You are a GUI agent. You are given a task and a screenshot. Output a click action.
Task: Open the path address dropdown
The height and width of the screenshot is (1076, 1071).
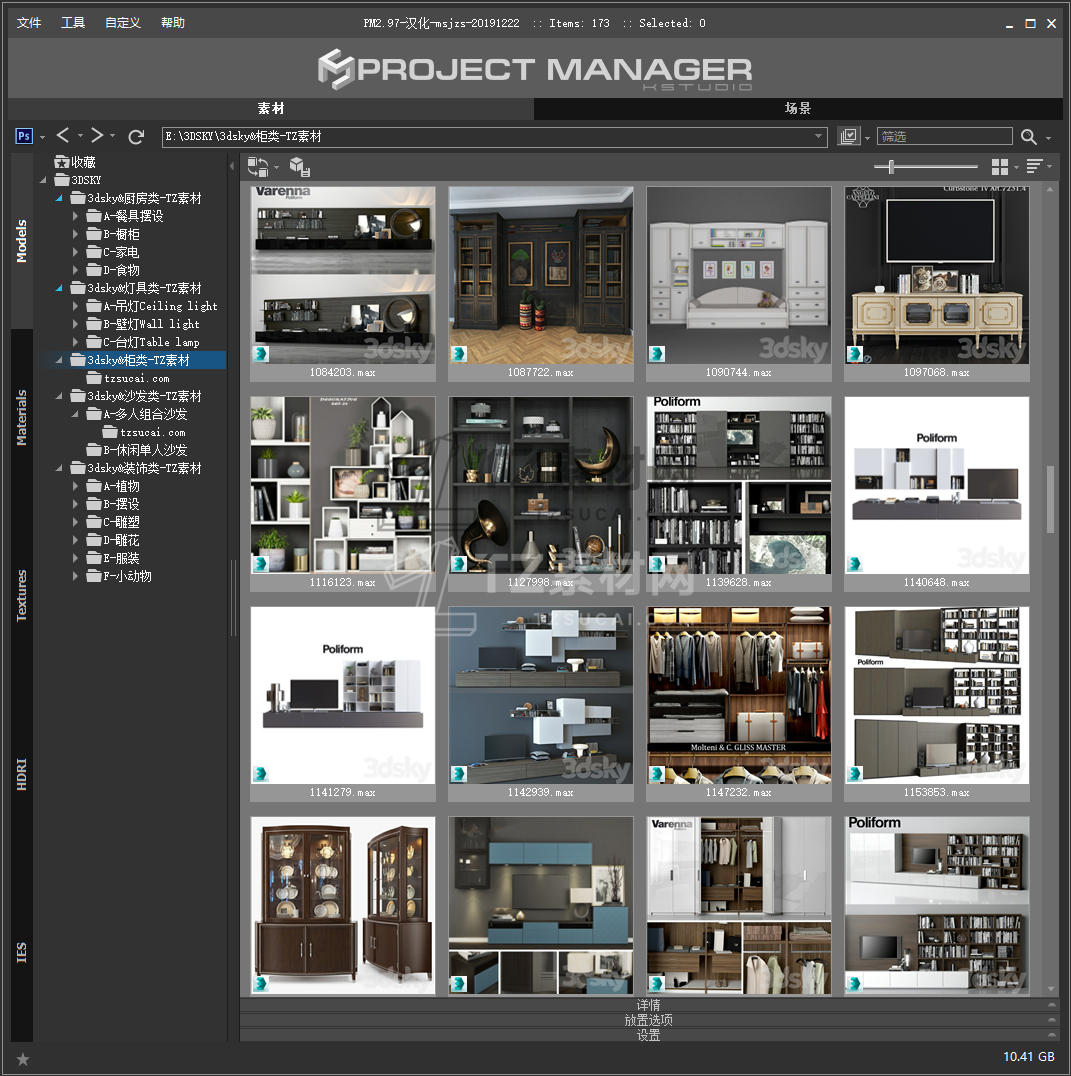pos(818,137)
